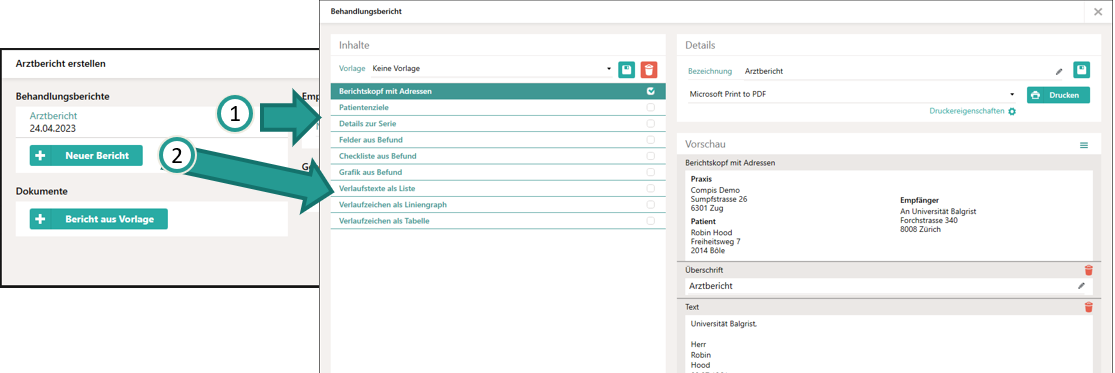Image resolution: width=1115 pixels, height=373 pixels.
Task: Delete the Überschrift section via trash icon
Action: point(1088,270)
